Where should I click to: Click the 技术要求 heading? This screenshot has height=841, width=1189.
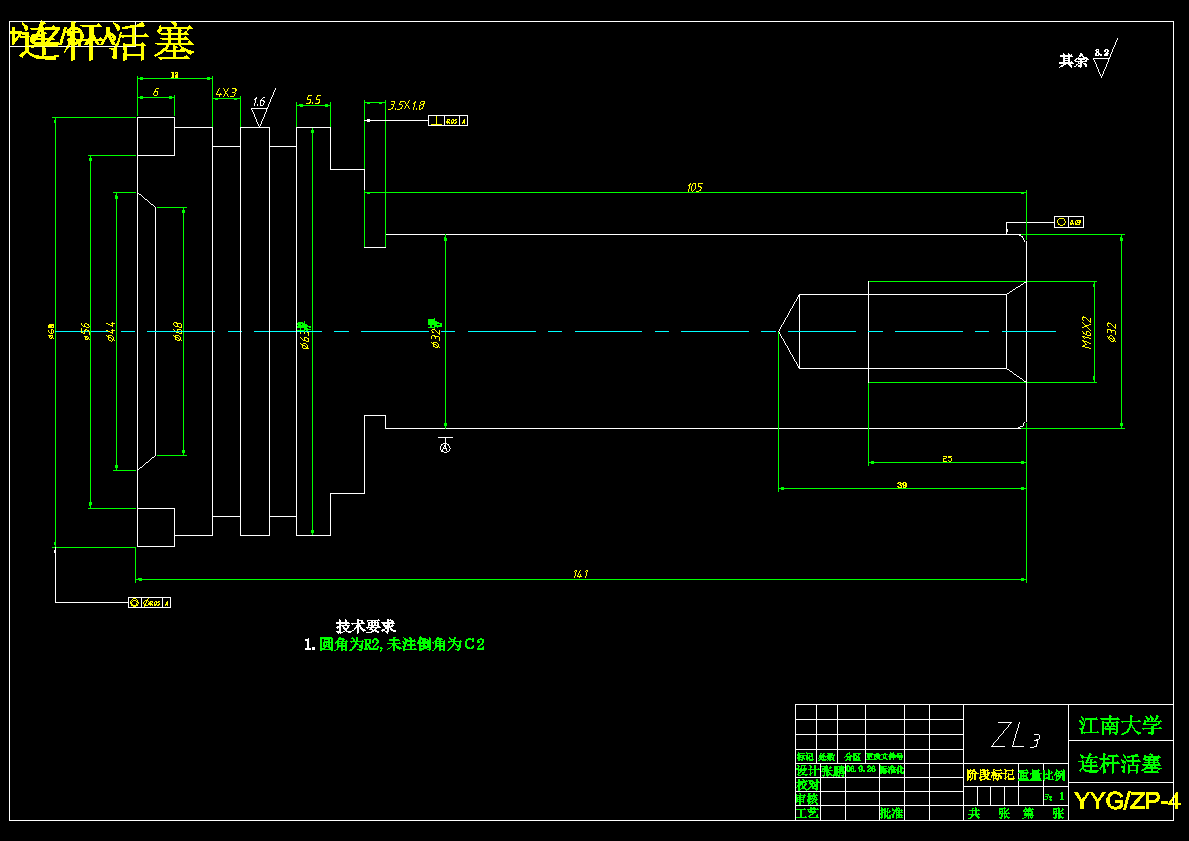pyautogui.click(x=366, y=626)
